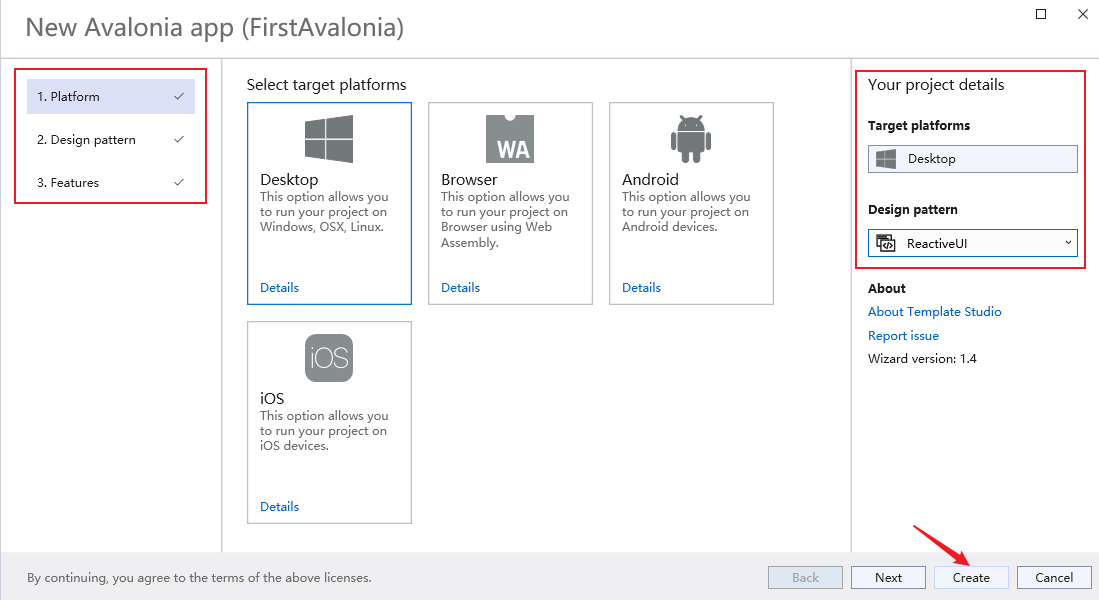Select the iOS platform card
The image size is (1099, 600).
pyautogui.click(x=329, y=423)
